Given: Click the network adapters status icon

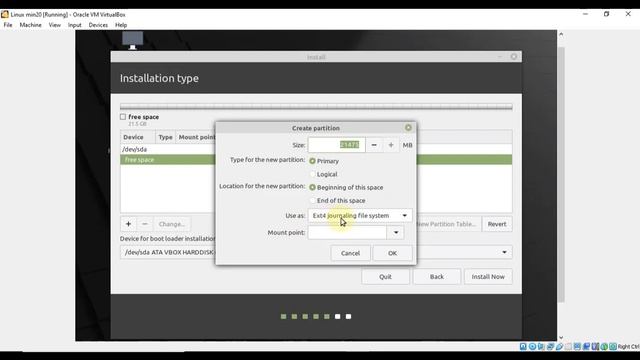Looking at the screenshot, I should pyautogui.click(x=550, y=347).
